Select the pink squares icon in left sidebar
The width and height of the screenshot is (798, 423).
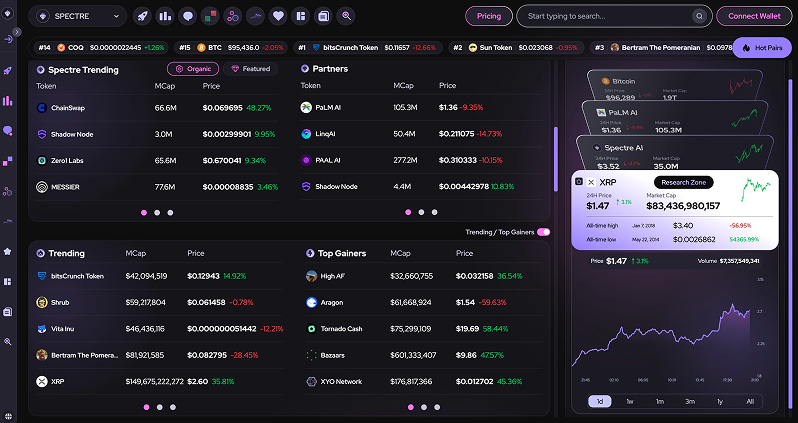tap(8, 161)
